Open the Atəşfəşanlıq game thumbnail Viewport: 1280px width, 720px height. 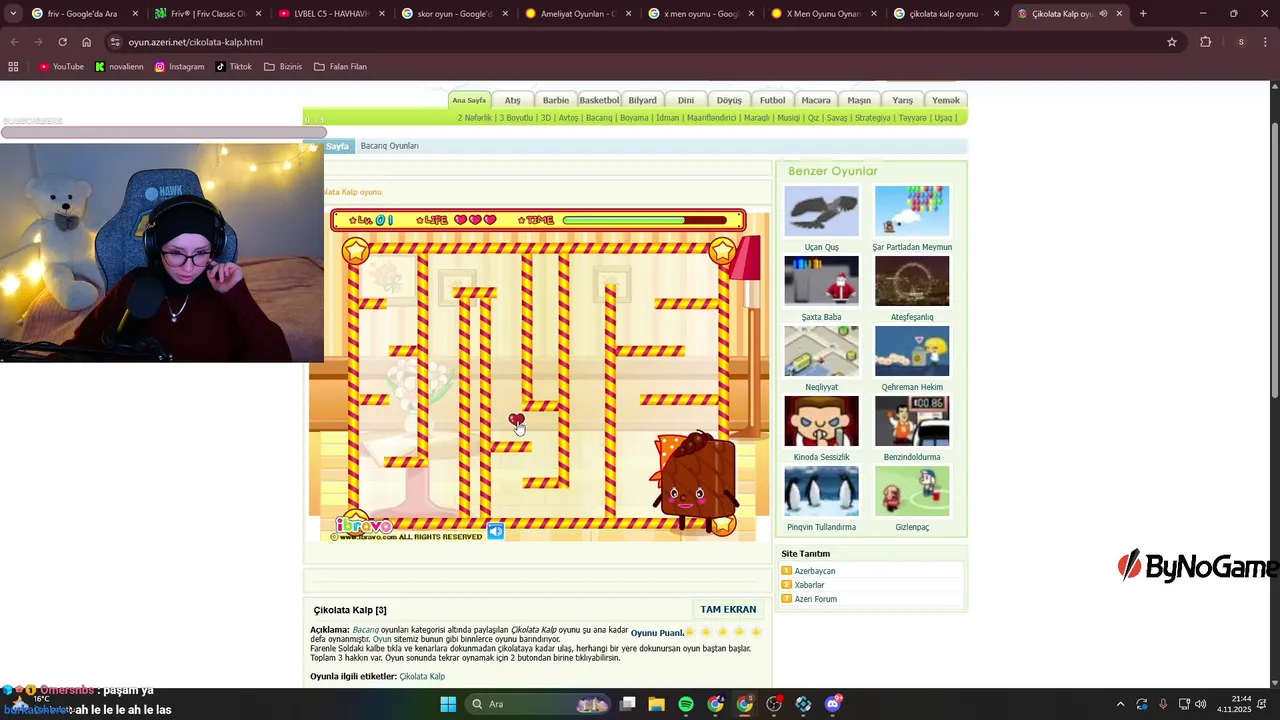pyautogui.click(x=912, y=281)
